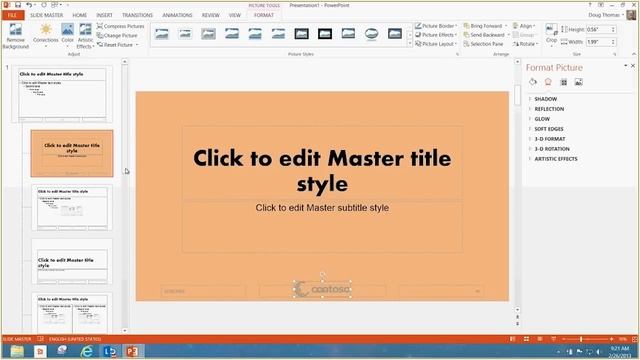Open Picture Effects dropdown
This screenshot has height=360, width=640.
[x=436, y=35]
